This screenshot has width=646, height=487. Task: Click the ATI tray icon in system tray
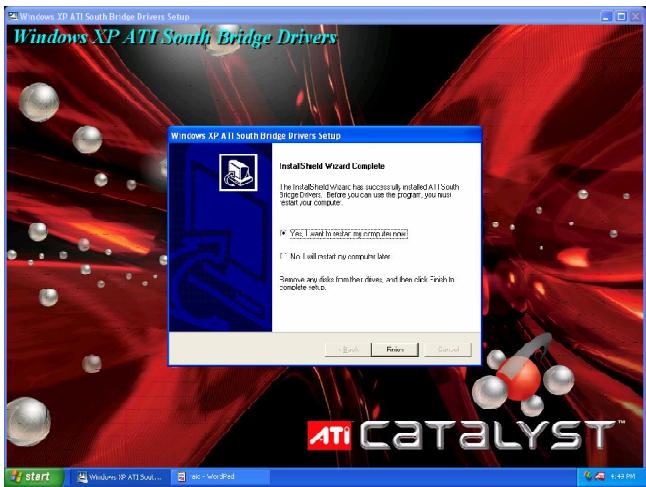pyautogui.click(x=599, y=477)
